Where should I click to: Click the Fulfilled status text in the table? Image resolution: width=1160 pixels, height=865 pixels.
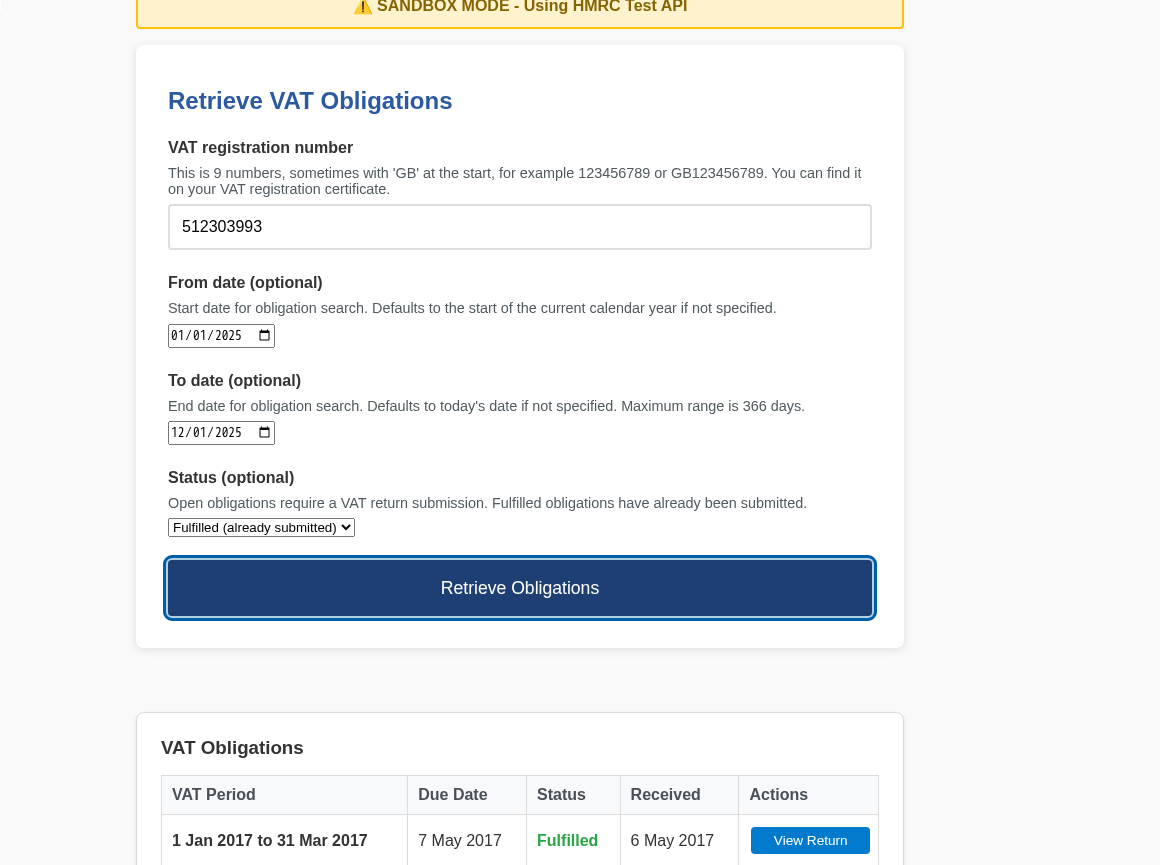[x=567, y=840]
